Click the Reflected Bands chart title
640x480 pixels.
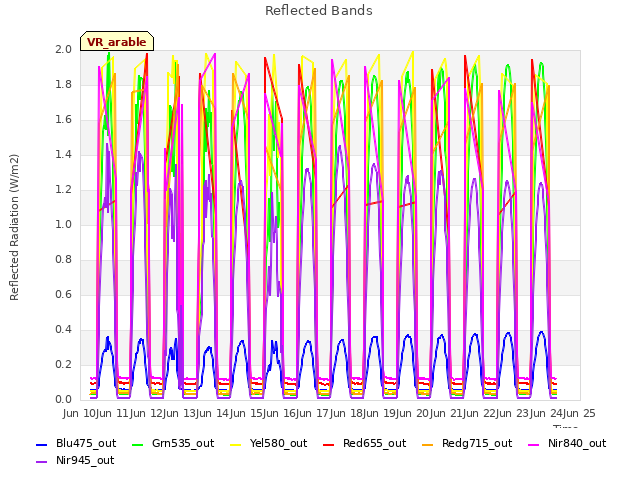tap(319, 11)
